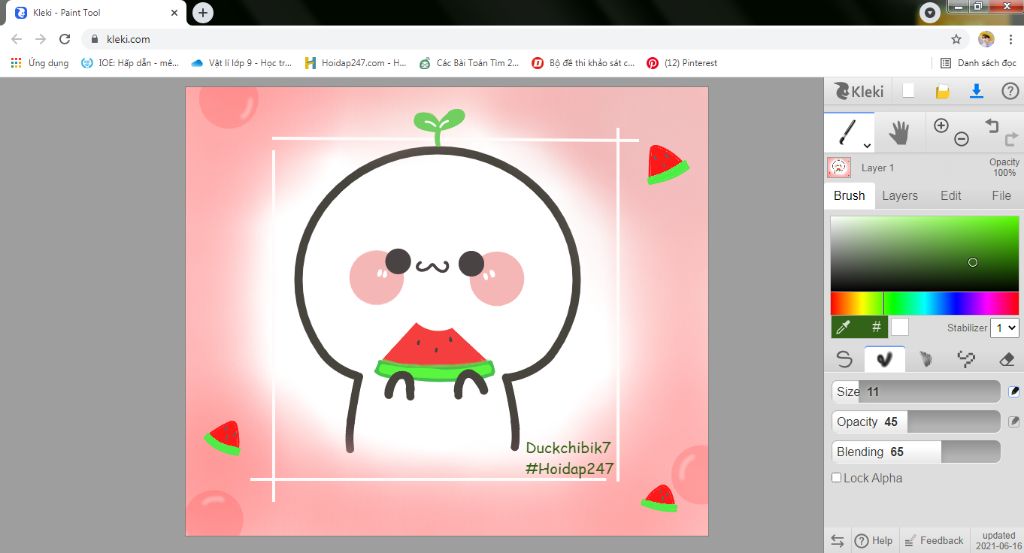Open the File tab

(1000, 196)
